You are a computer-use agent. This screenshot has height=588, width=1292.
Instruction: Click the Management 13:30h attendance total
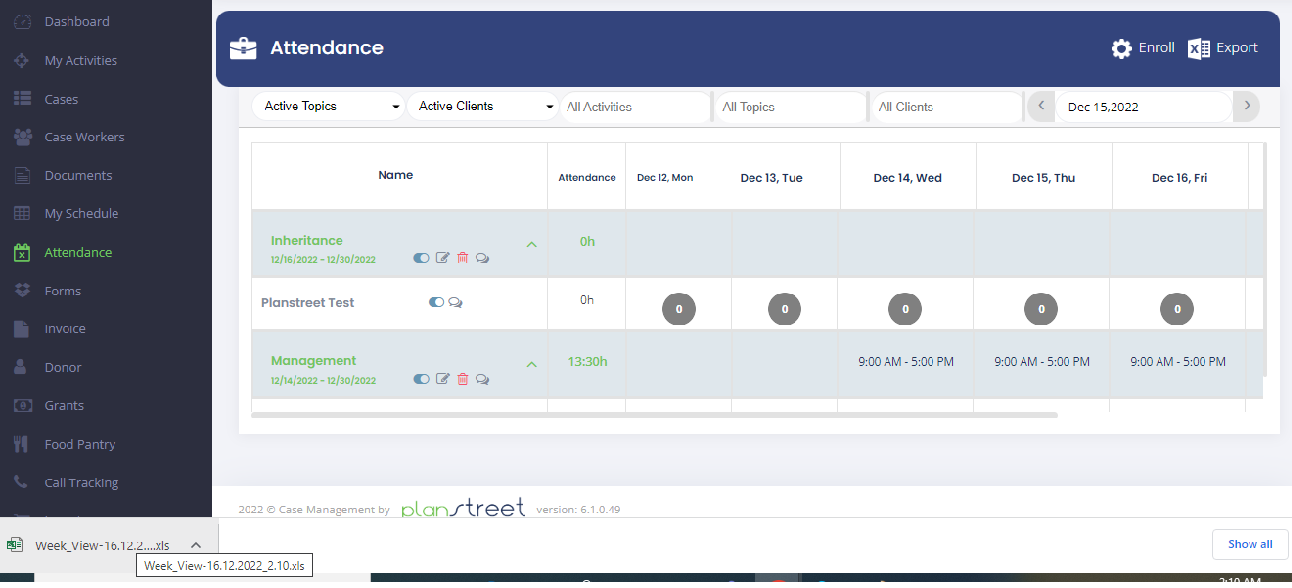587,361
